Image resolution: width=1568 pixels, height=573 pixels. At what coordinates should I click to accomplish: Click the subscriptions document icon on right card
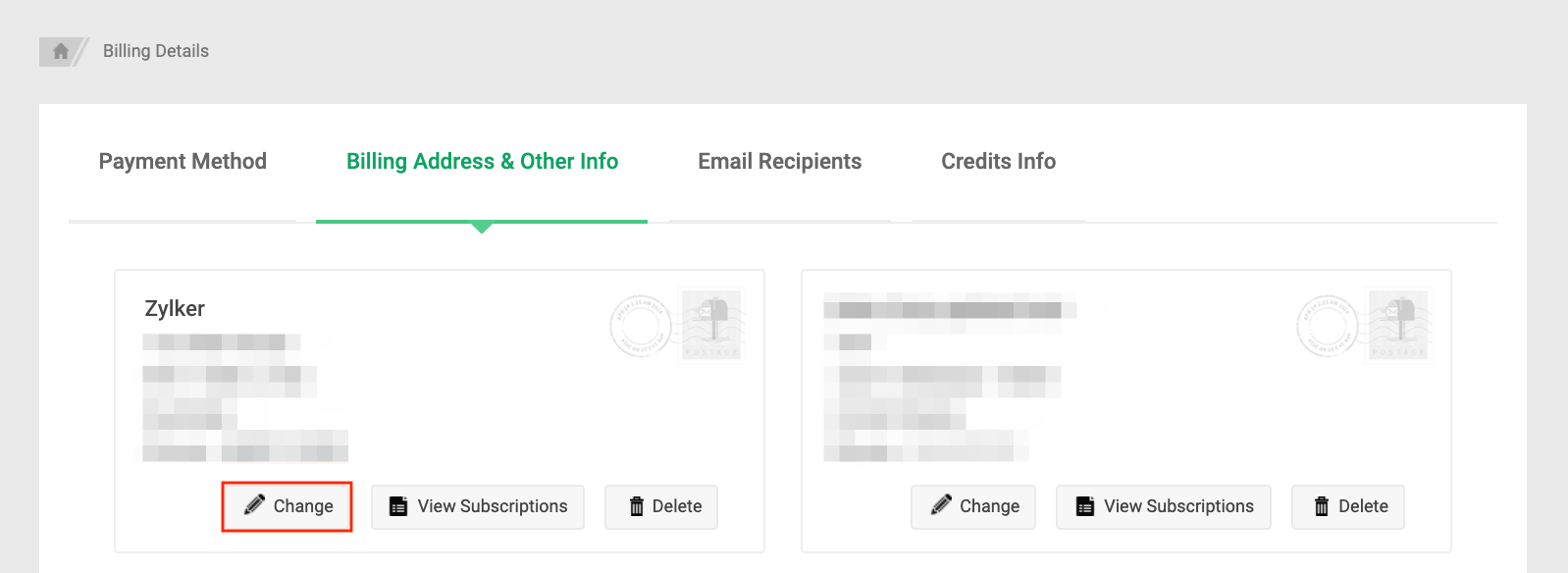pyautogui.click(x=1083, y=506)
